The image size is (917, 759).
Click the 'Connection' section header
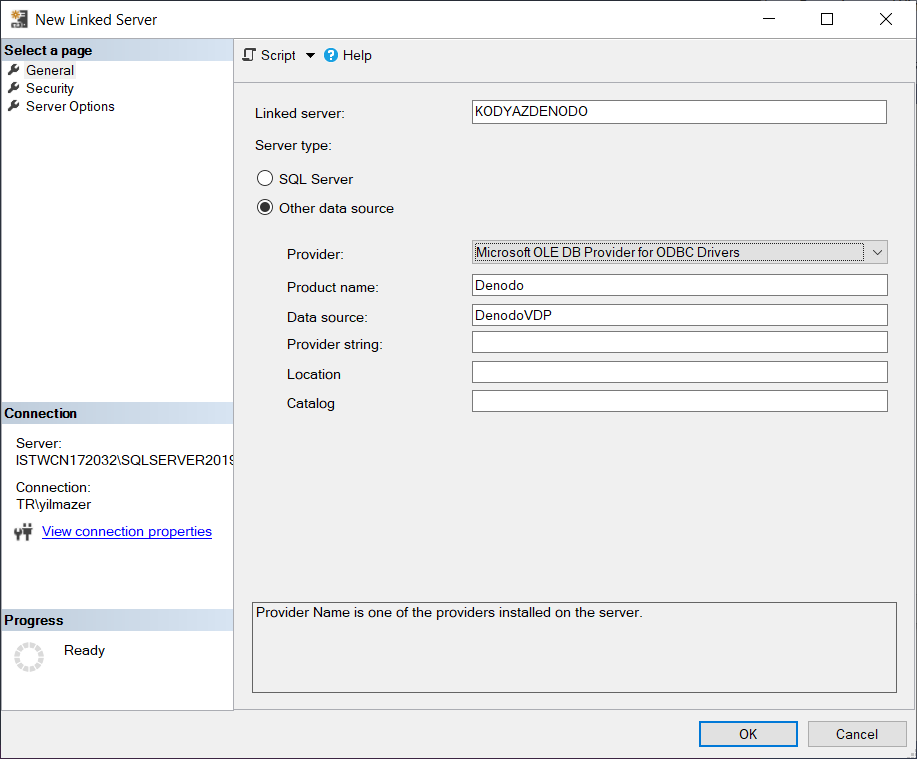coord(40,413)
